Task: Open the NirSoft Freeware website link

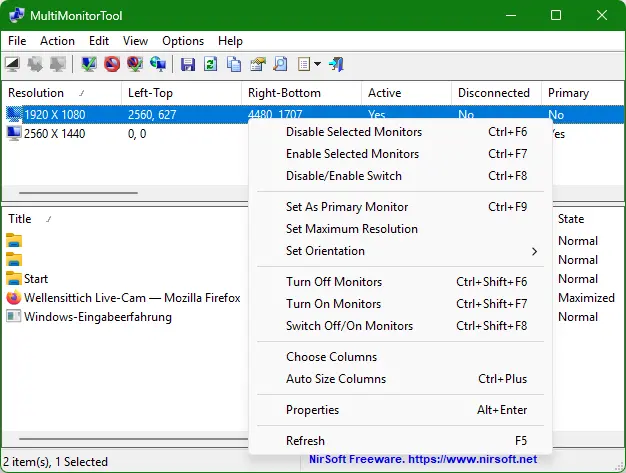Action: point(424,460)
